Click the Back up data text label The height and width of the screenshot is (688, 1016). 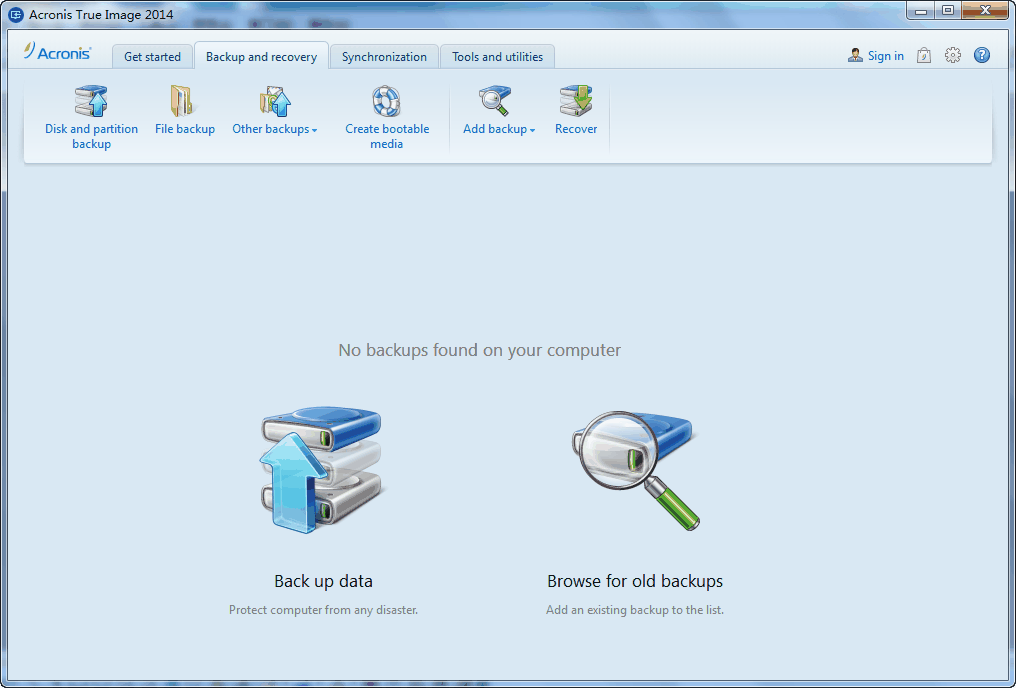323,581
